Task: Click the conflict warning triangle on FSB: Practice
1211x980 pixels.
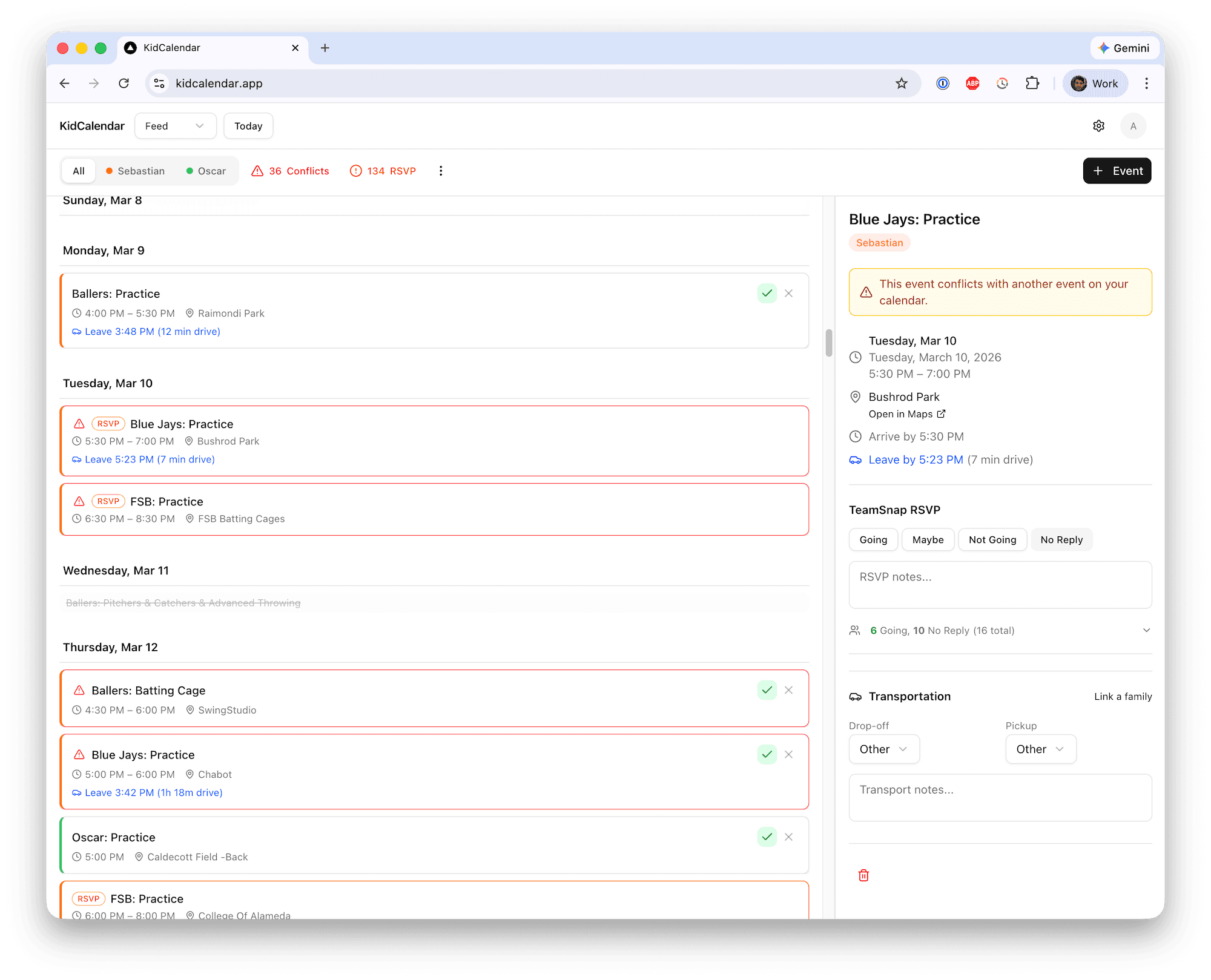Action: (79, 501)
